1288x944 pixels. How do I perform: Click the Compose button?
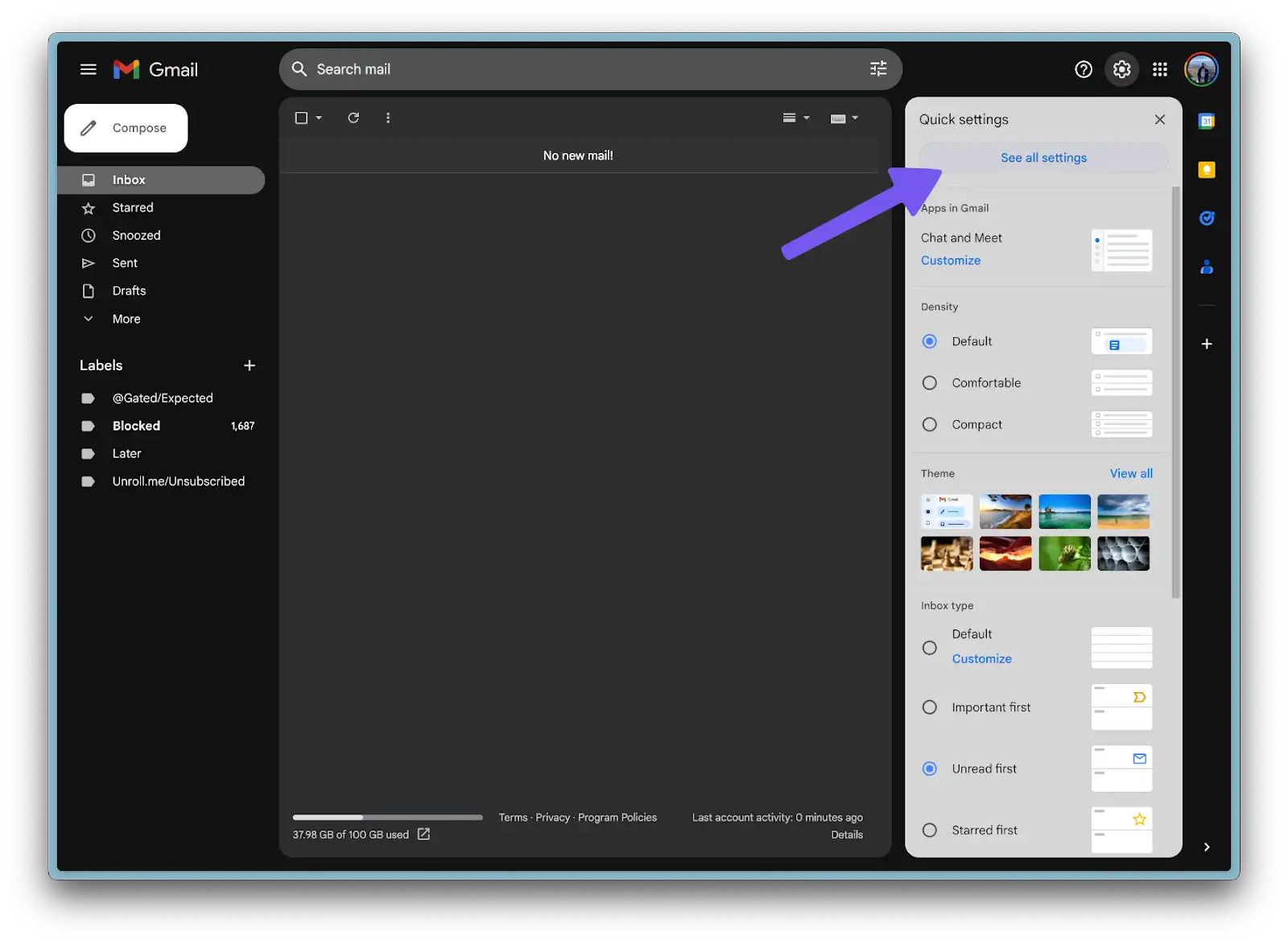click(x=126, y=128)
